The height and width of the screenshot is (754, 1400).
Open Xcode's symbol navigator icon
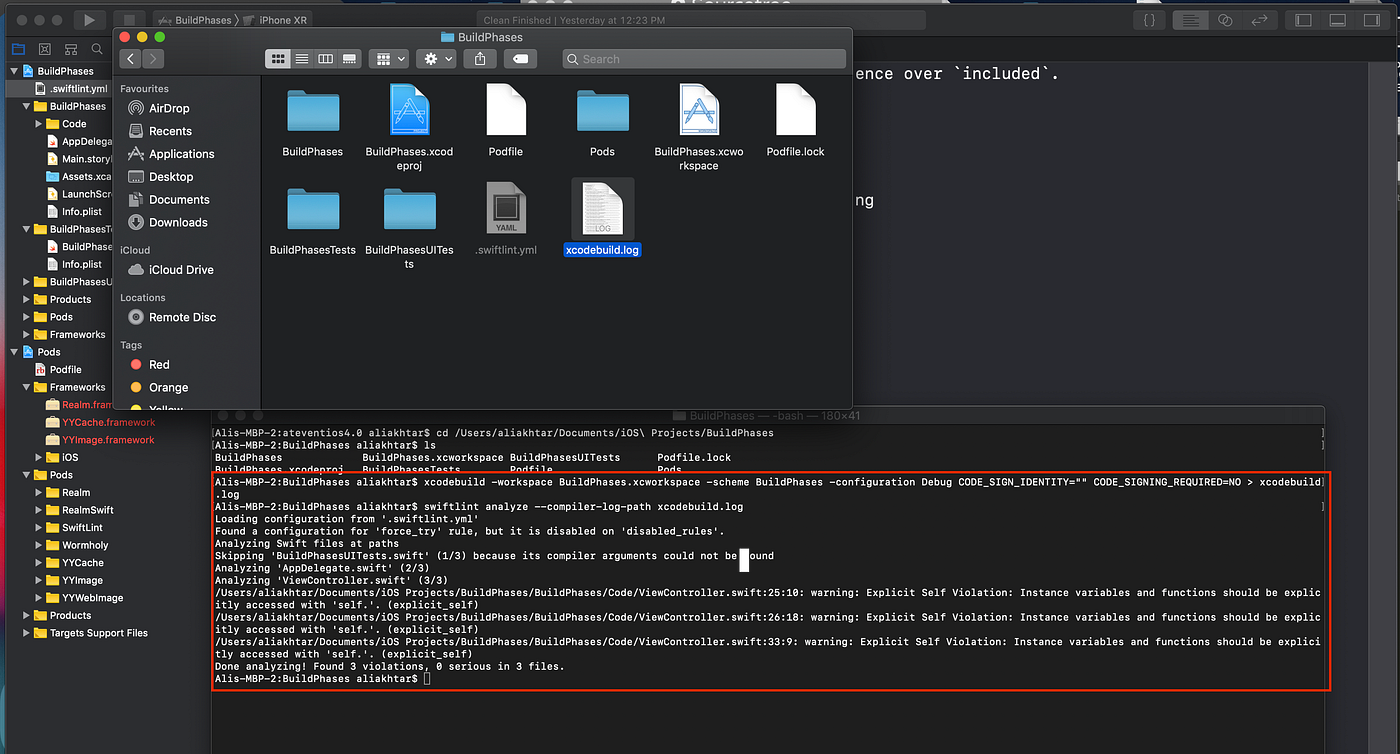point(70,48)
